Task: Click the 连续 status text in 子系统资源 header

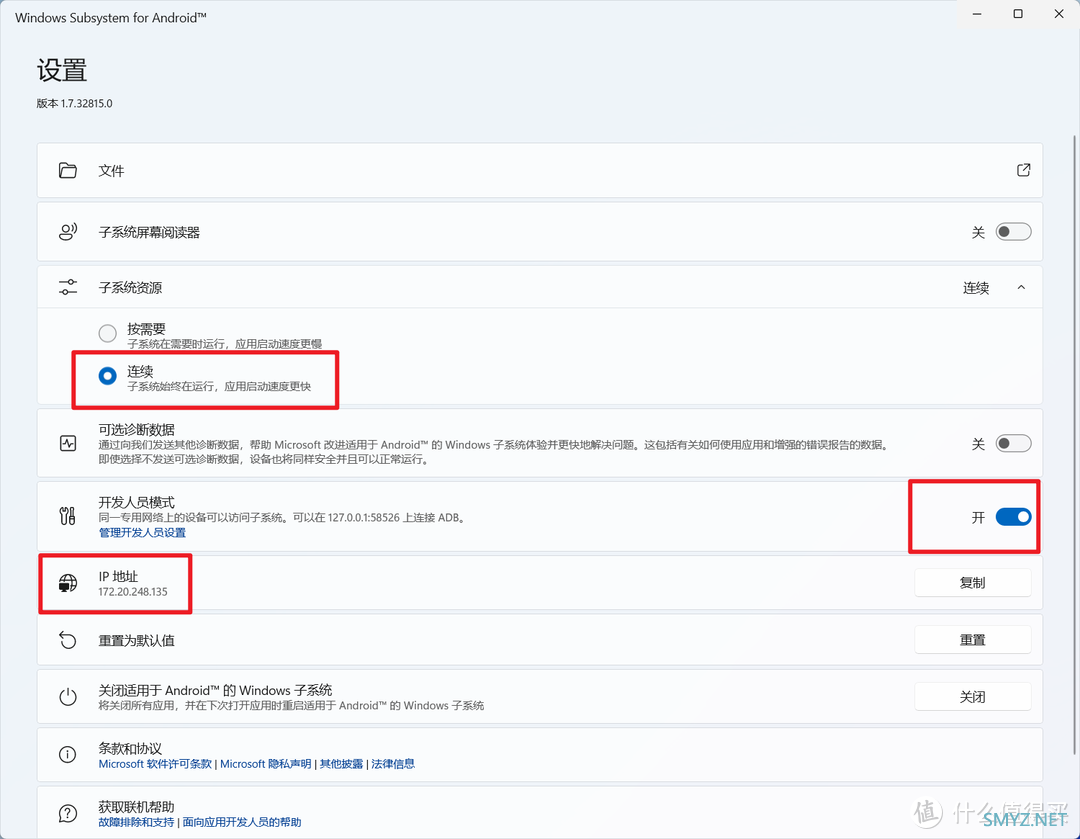Action: click(x=976, y=288)
